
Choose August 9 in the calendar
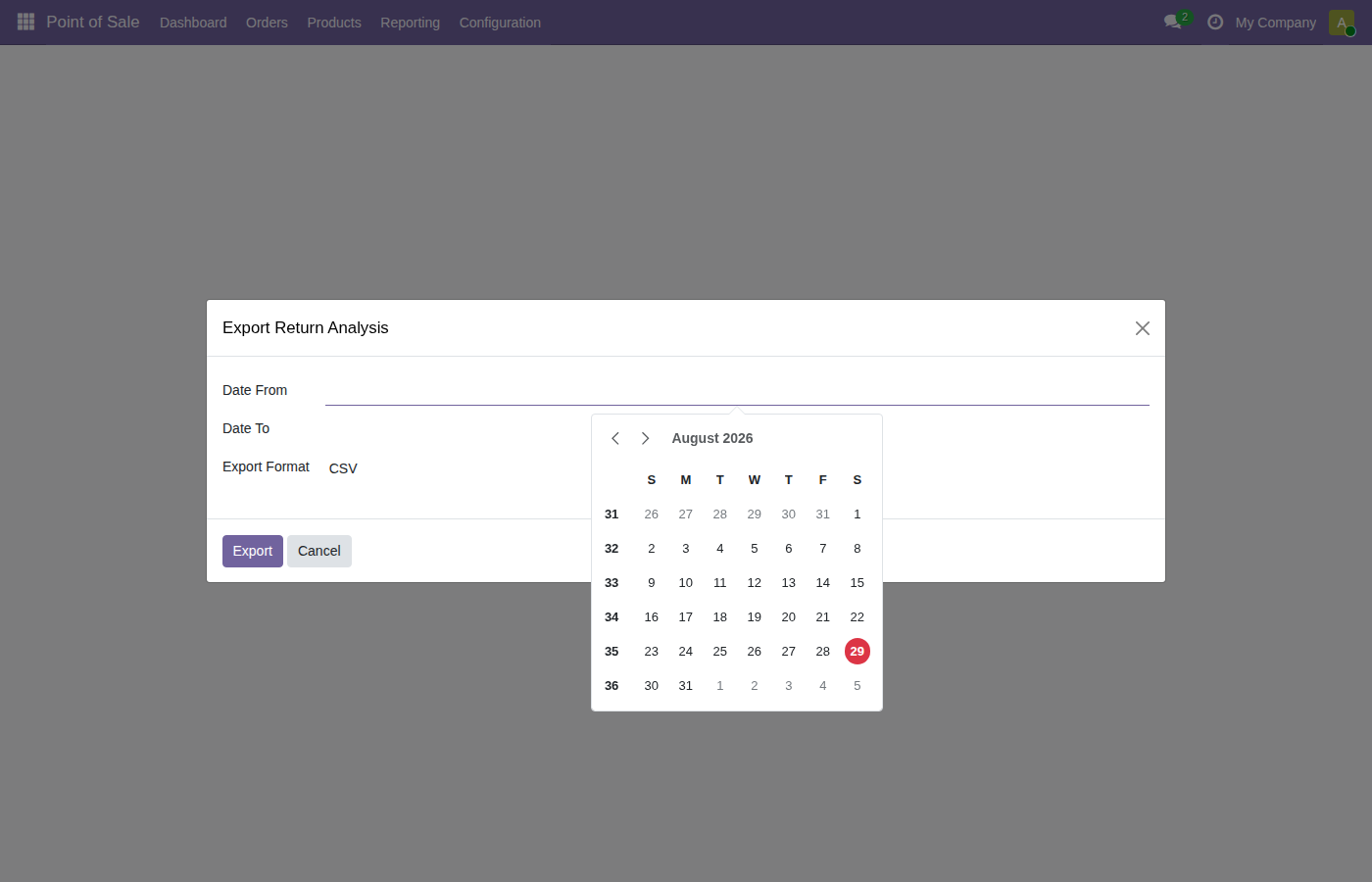coord(652,583)
